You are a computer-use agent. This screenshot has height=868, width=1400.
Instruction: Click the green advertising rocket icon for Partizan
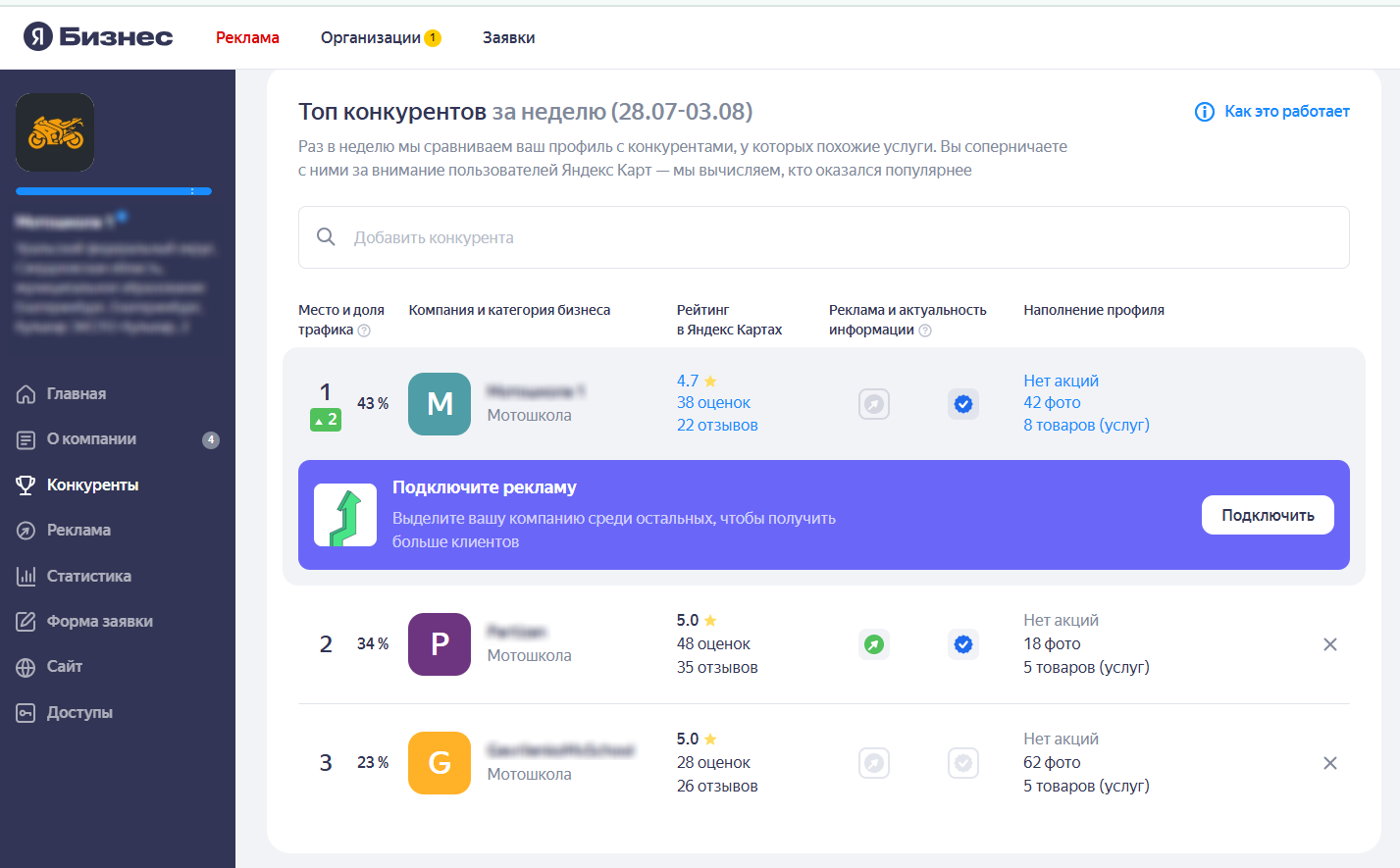(874, 644)
